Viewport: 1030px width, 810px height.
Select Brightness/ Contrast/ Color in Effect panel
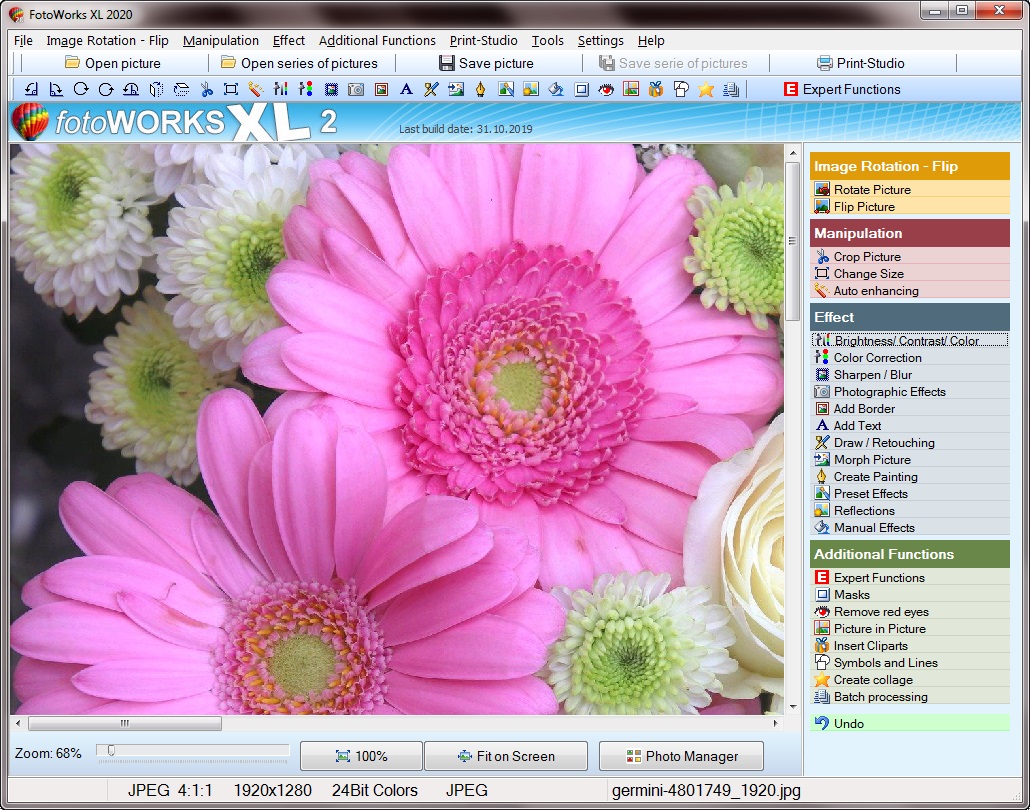point(910,340)
